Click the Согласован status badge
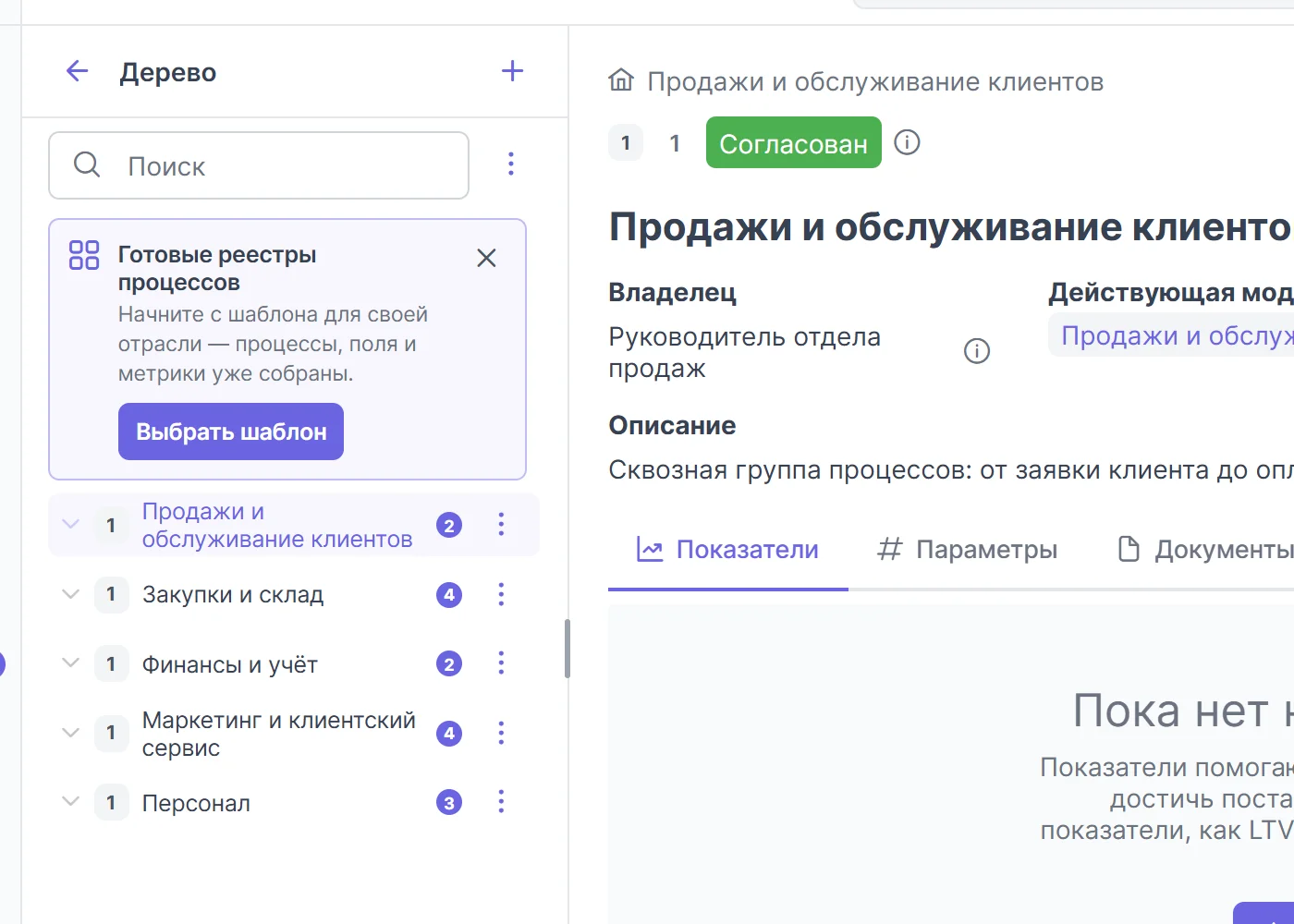The height and width of the screenshot is (924, 1294). pyautogui.click(x=794, y=142)
